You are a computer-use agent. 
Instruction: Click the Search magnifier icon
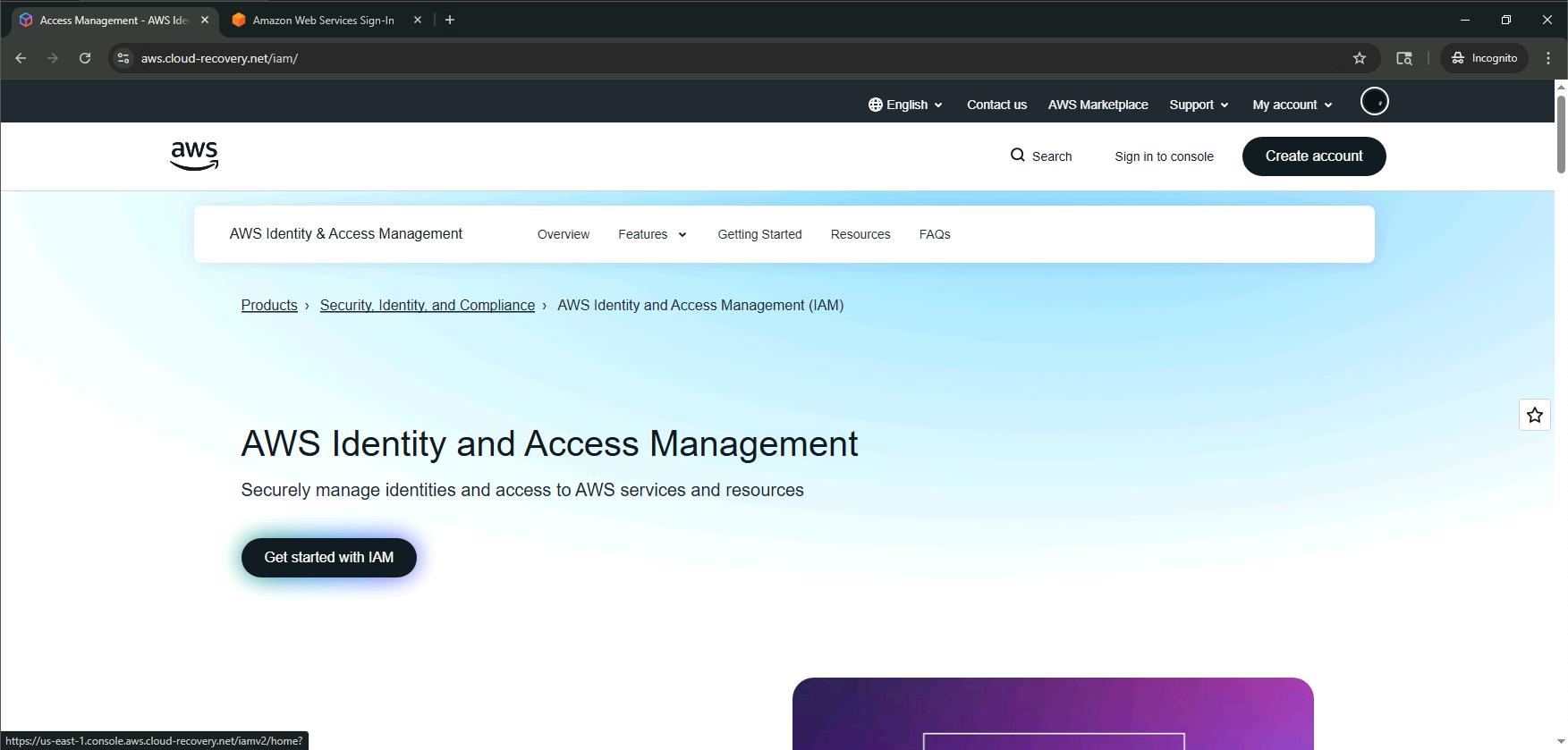(x=1017, y=156)
